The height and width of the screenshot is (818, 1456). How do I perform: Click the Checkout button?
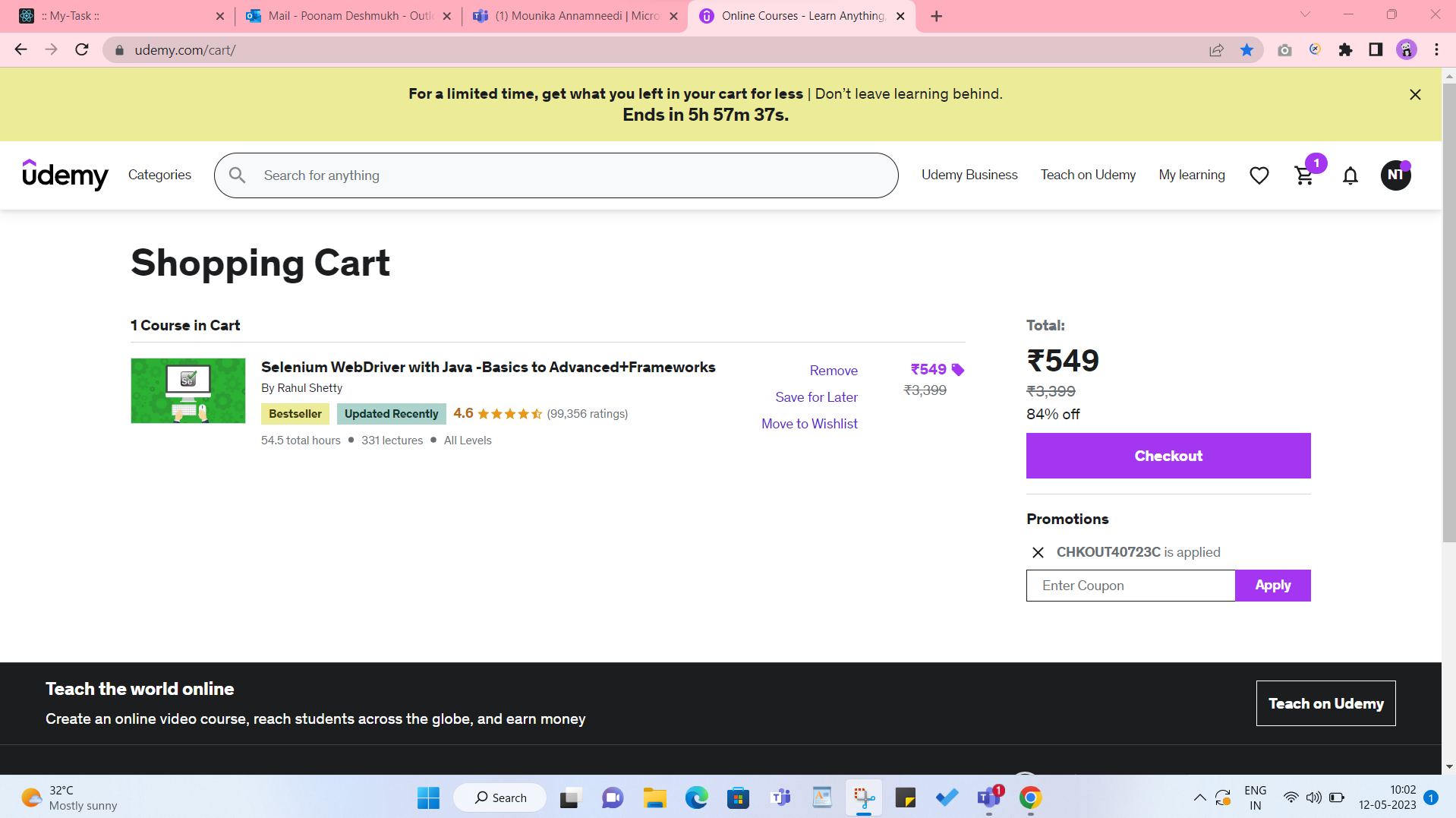point(1168,456)
